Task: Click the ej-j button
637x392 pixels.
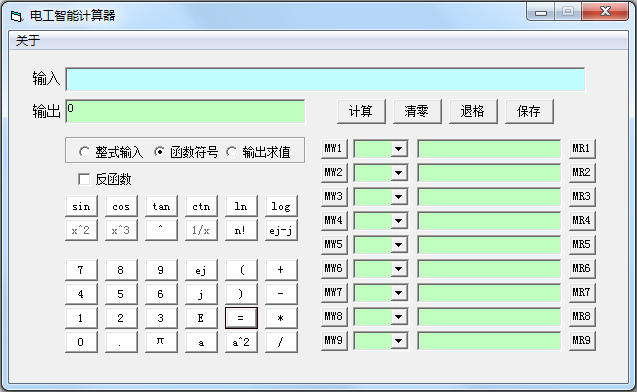Action: (281, 230)
